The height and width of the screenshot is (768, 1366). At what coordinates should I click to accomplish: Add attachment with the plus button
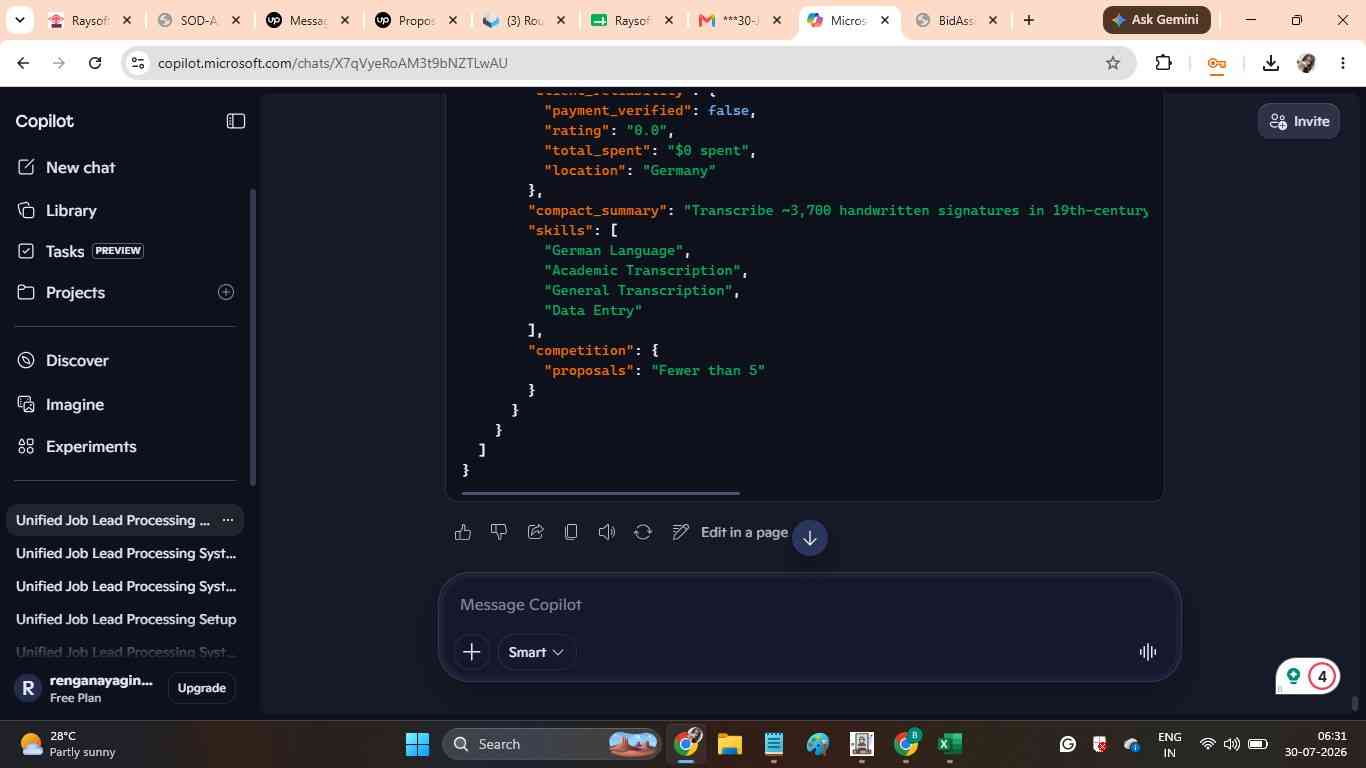point(472,652)
